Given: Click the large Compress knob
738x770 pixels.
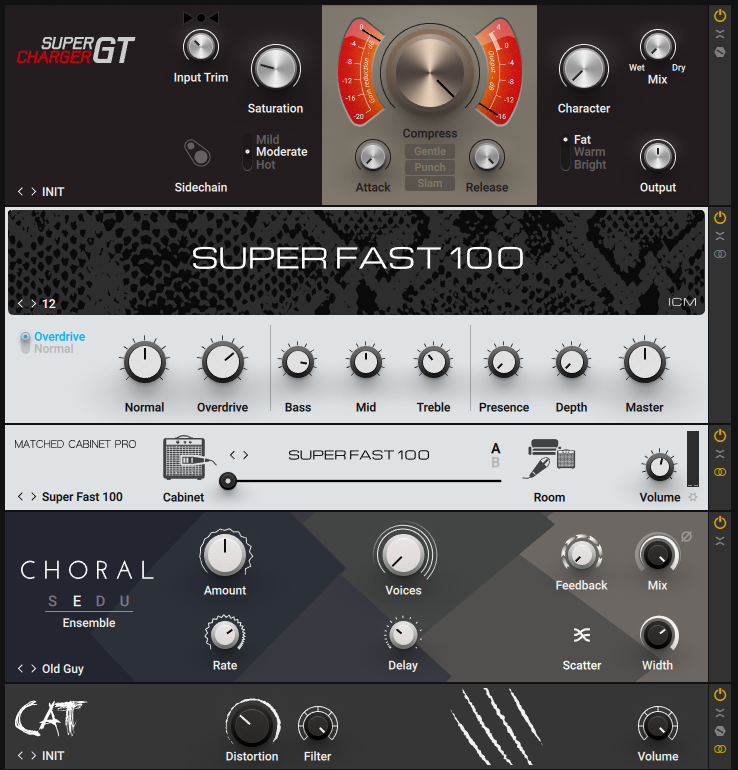Looking at the screenshot, I should pos(430,74).
